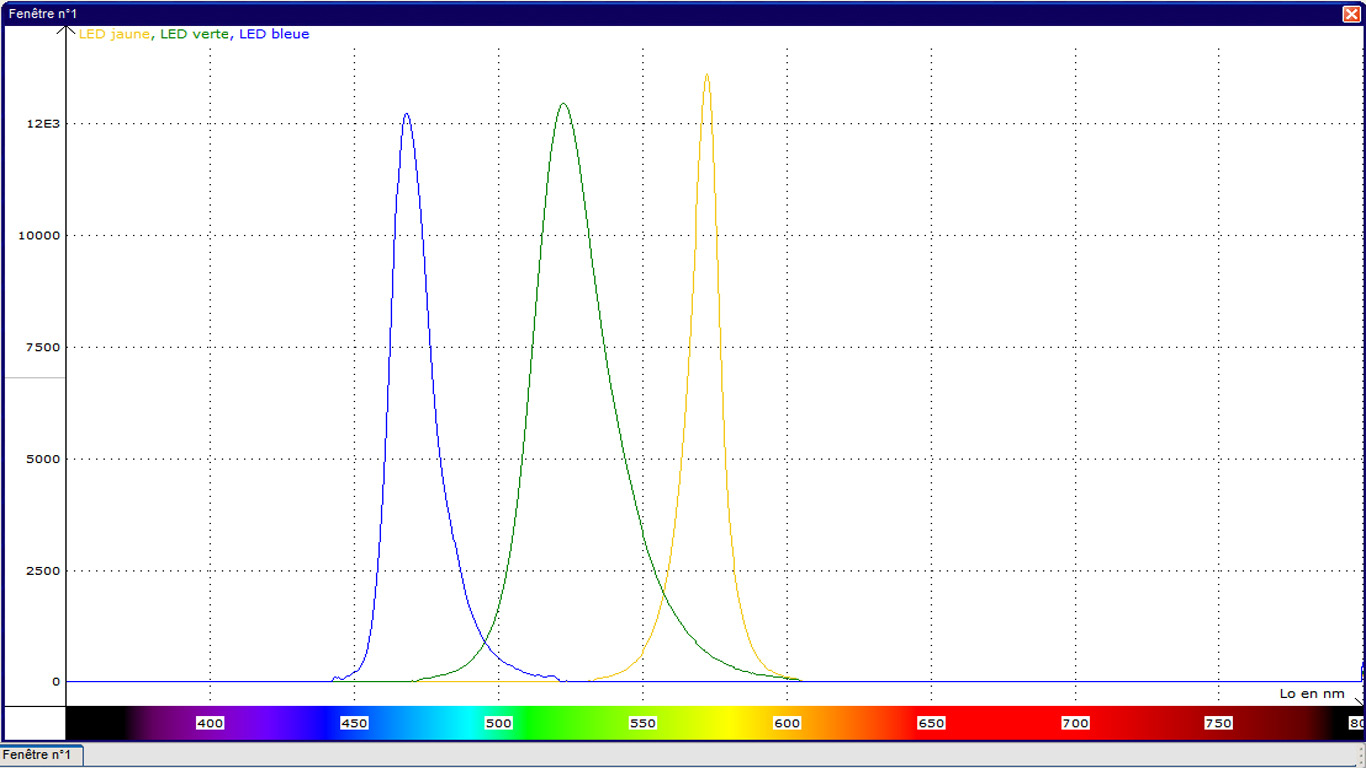Click the Lo en nm axis label
The height and width of the screenshot is (768, 1366).
coord(1312,693)
